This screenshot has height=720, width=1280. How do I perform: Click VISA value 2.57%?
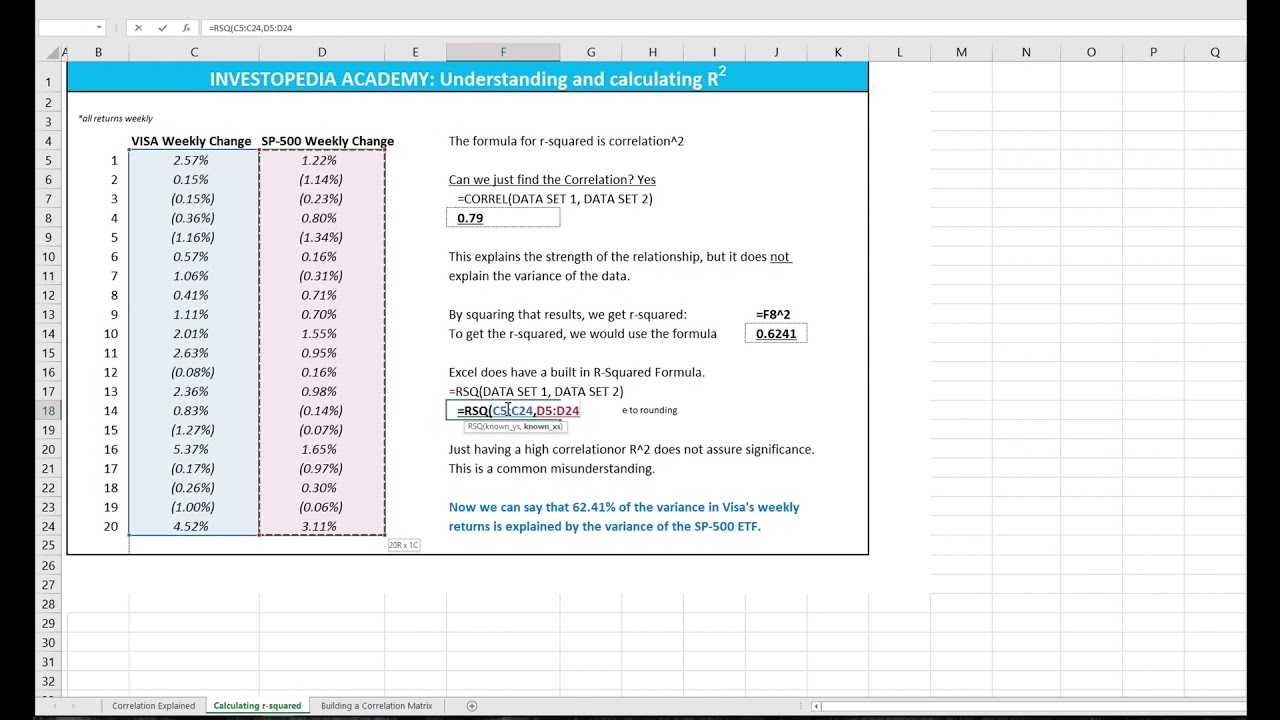191,160
